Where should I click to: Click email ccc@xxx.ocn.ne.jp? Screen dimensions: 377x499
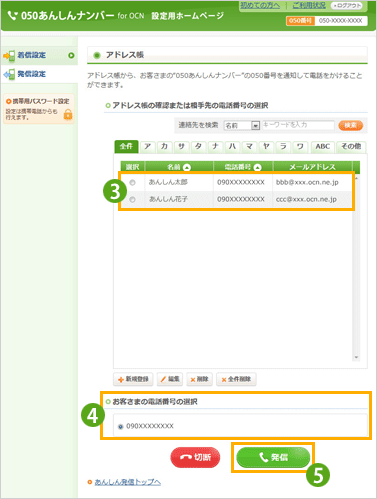306,199
